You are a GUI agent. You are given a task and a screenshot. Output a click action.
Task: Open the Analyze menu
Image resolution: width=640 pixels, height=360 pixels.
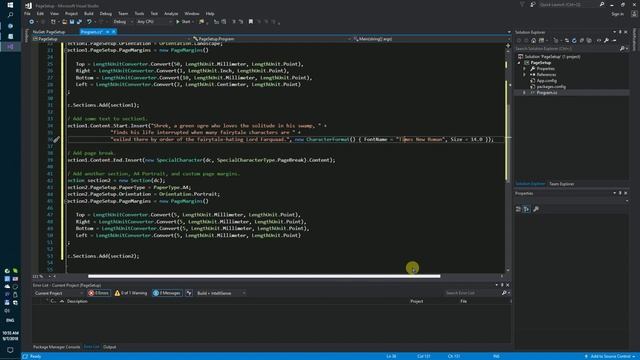(x=171, y=13)
